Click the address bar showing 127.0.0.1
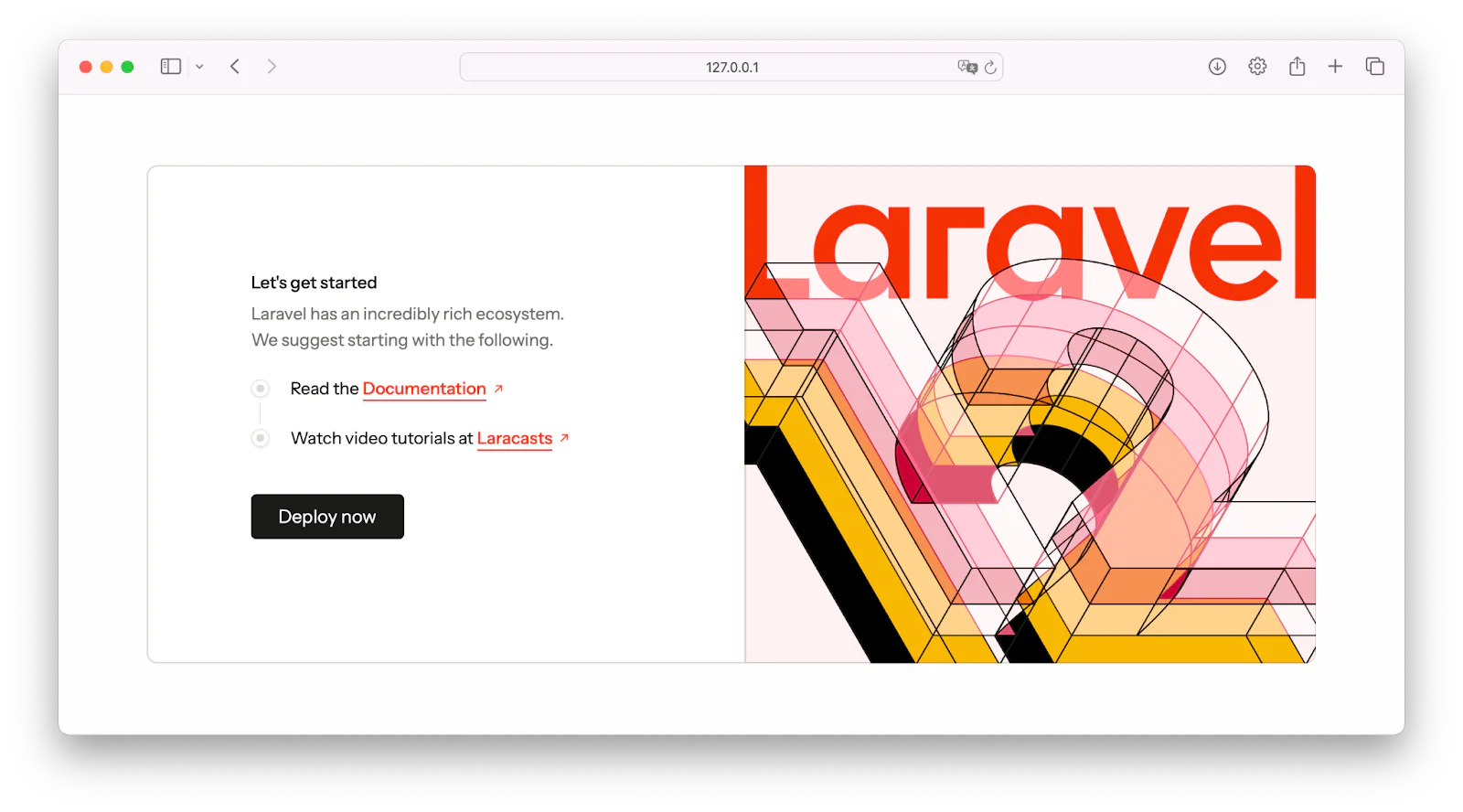 point(731,68)
